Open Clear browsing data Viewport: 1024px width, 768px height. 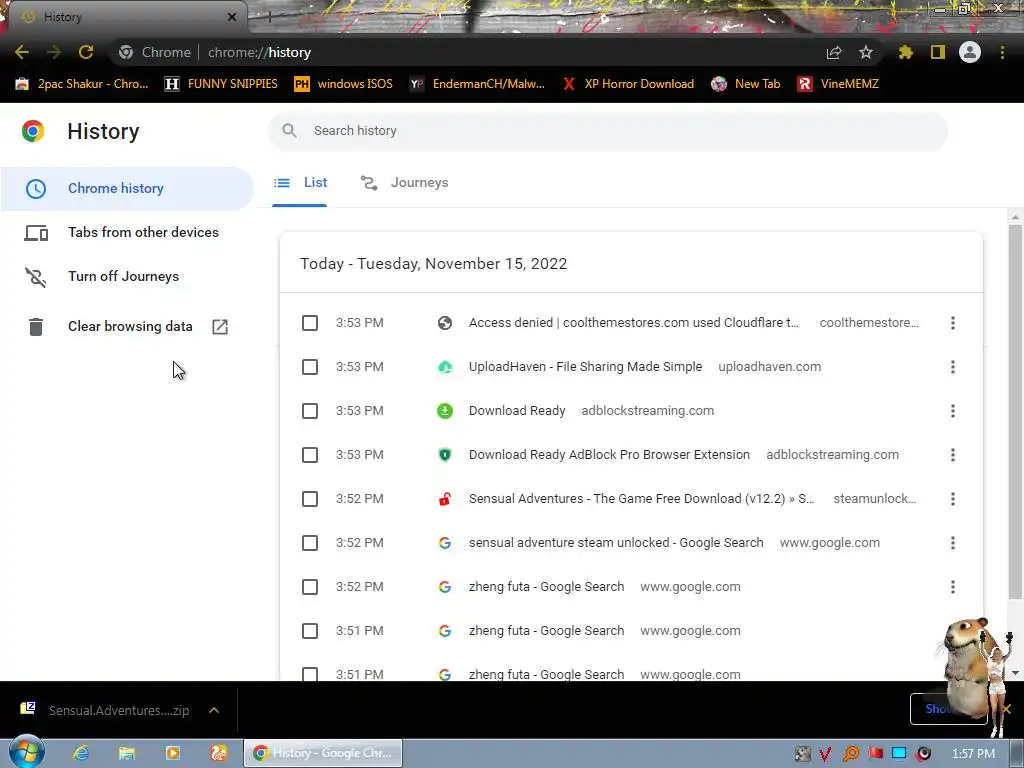127,327
